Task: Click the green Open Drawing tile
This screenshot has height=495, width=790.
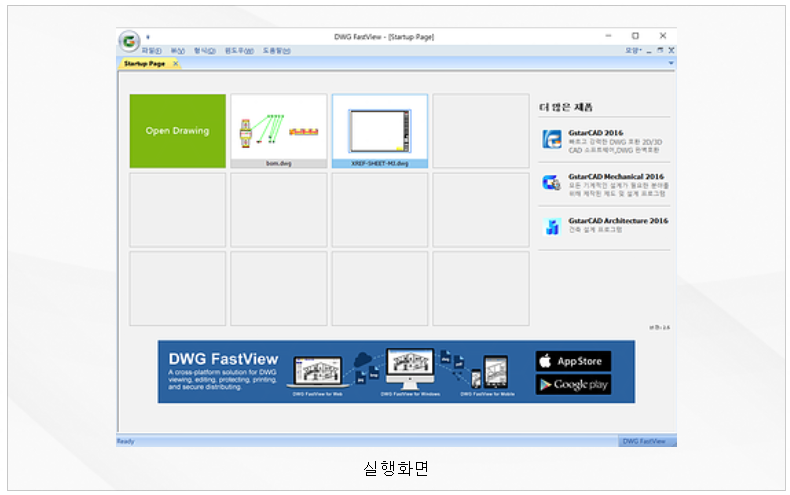Action: point(177,131)
